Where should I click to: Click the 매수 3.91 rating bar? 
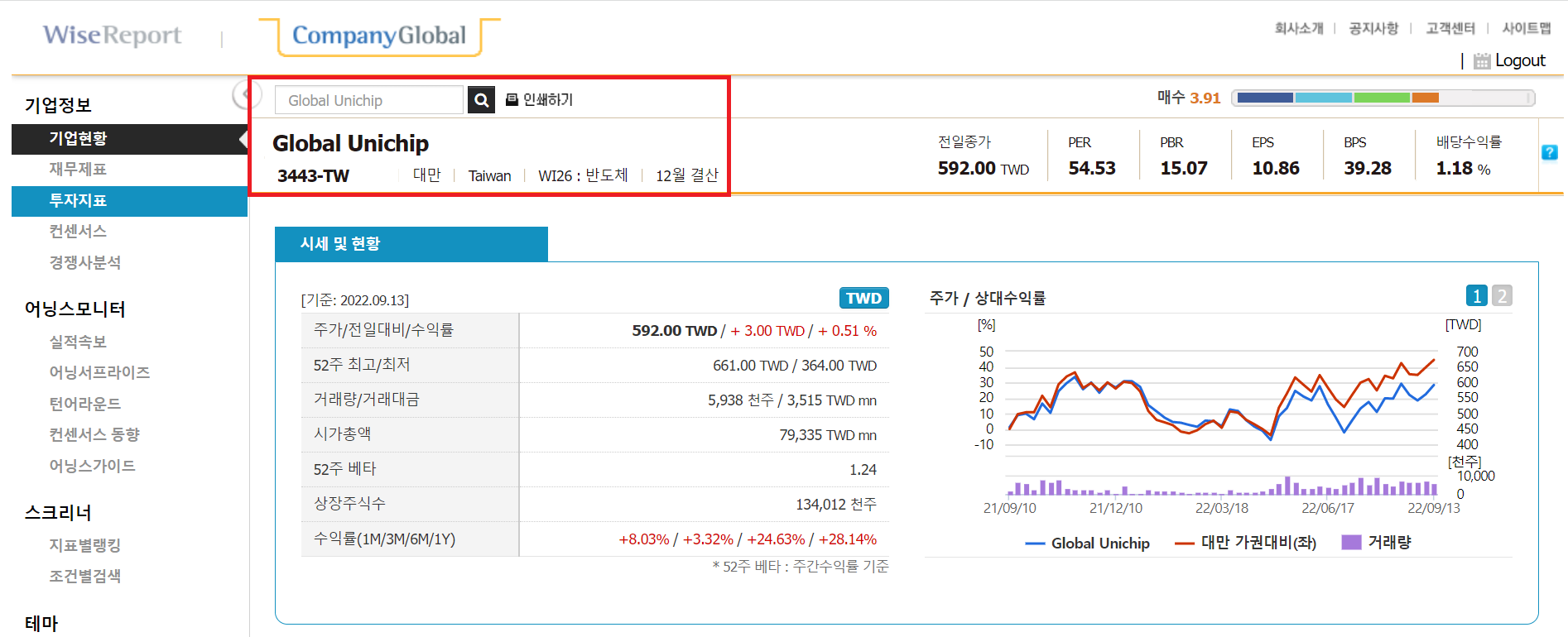pyautogui.click(x=1383, y=98)
